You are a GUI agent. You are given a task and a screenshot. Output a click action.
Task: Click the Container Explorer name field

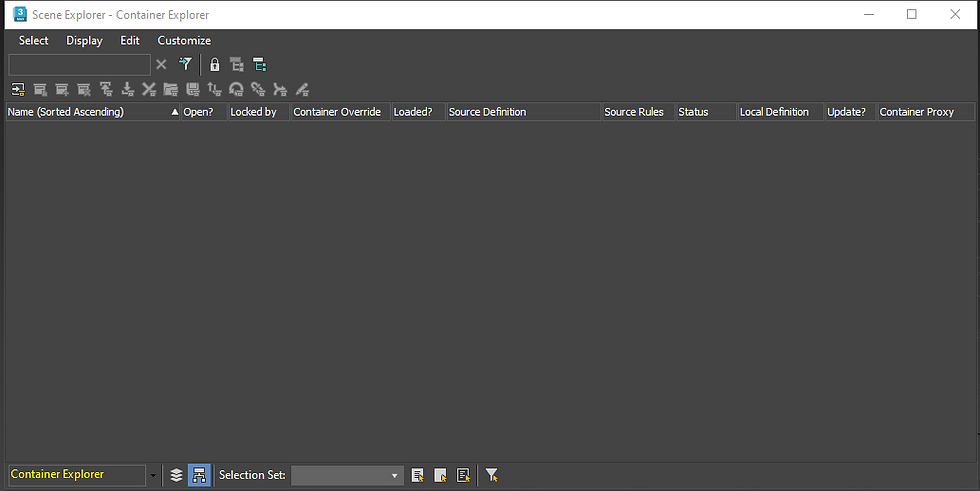click(x=77, y=475)
